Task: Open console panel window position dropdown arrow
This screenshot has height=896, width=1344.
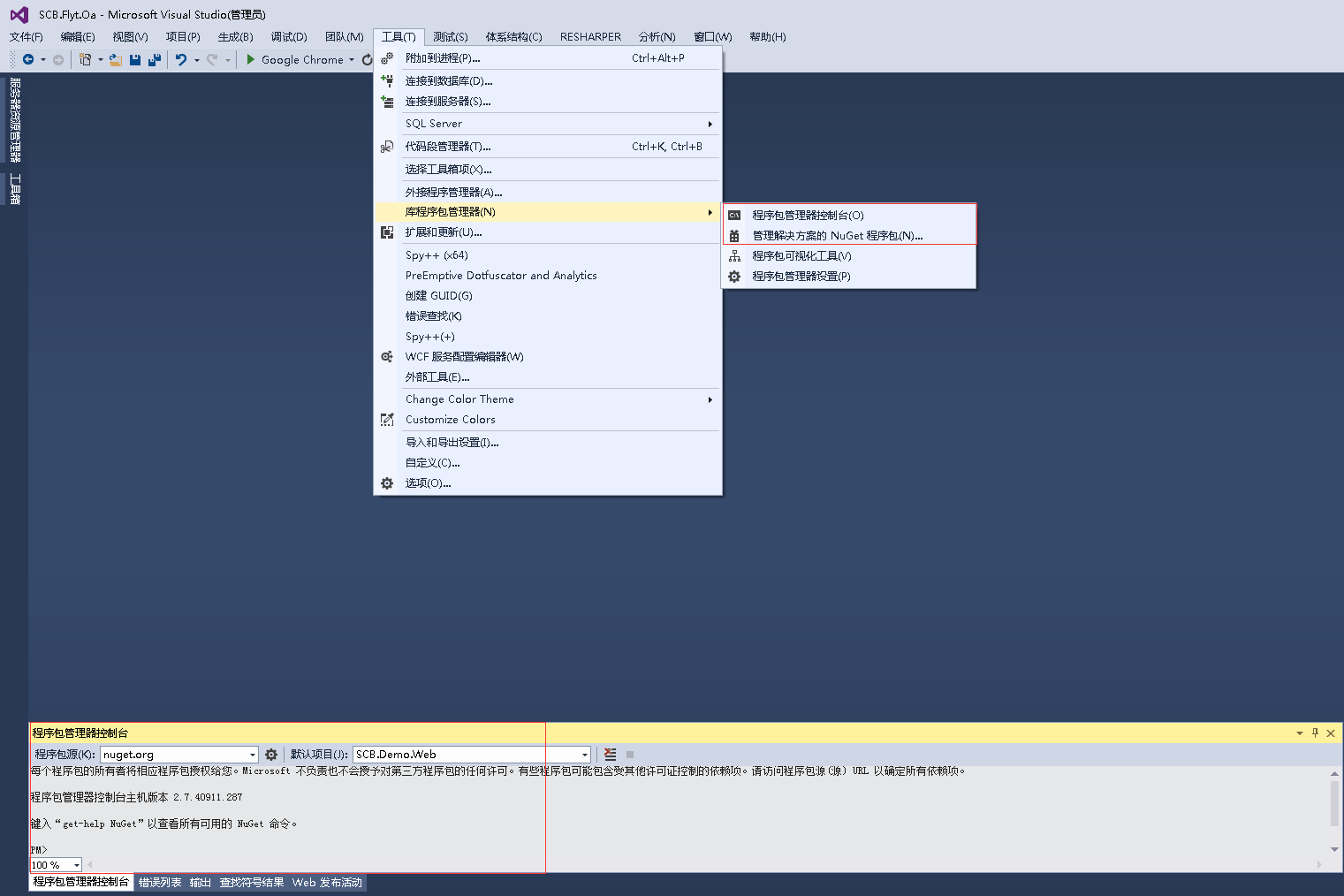Action: (x=1300, y=733)
